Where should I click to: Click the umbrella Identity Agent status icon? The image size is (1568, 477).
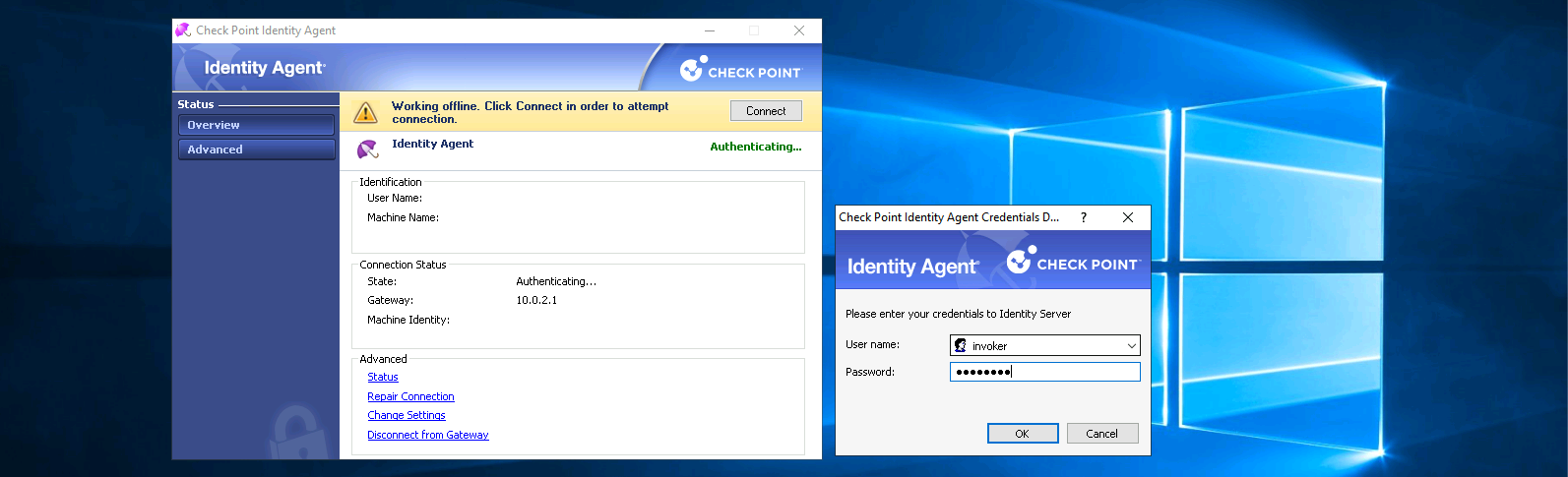(367, 149)
